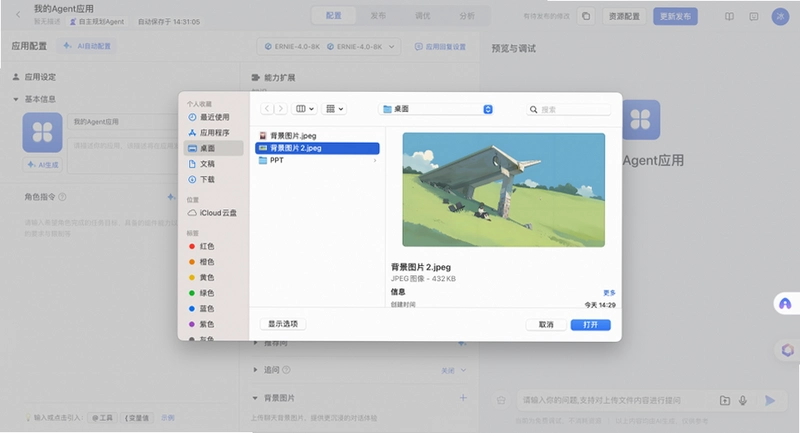Open 应用回复设置
The height and width of the screenshot is (433, 800).
pyautogui.click(x=440, y=46)
